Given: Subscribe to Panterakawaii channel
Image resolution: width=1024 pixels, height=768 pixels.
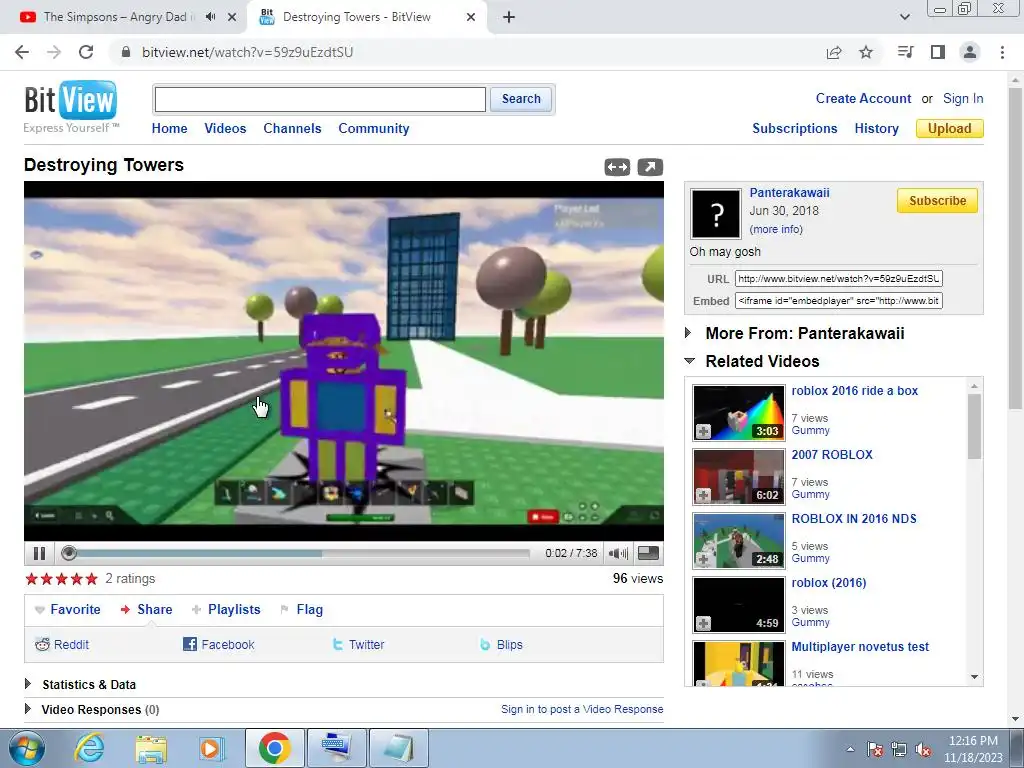Looking at the screenshot, I should pyautogui.click(x=937, y=200).
